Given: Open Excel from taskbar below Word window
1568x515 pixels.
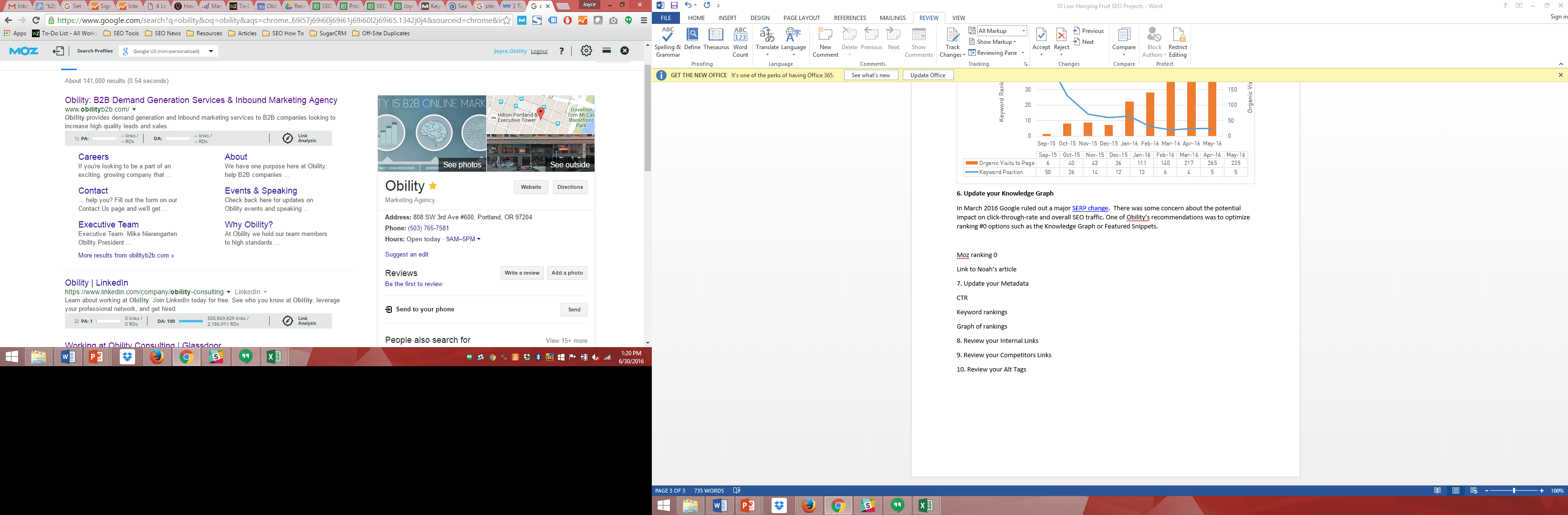Looking at the screenshot, I should [926, 505].
